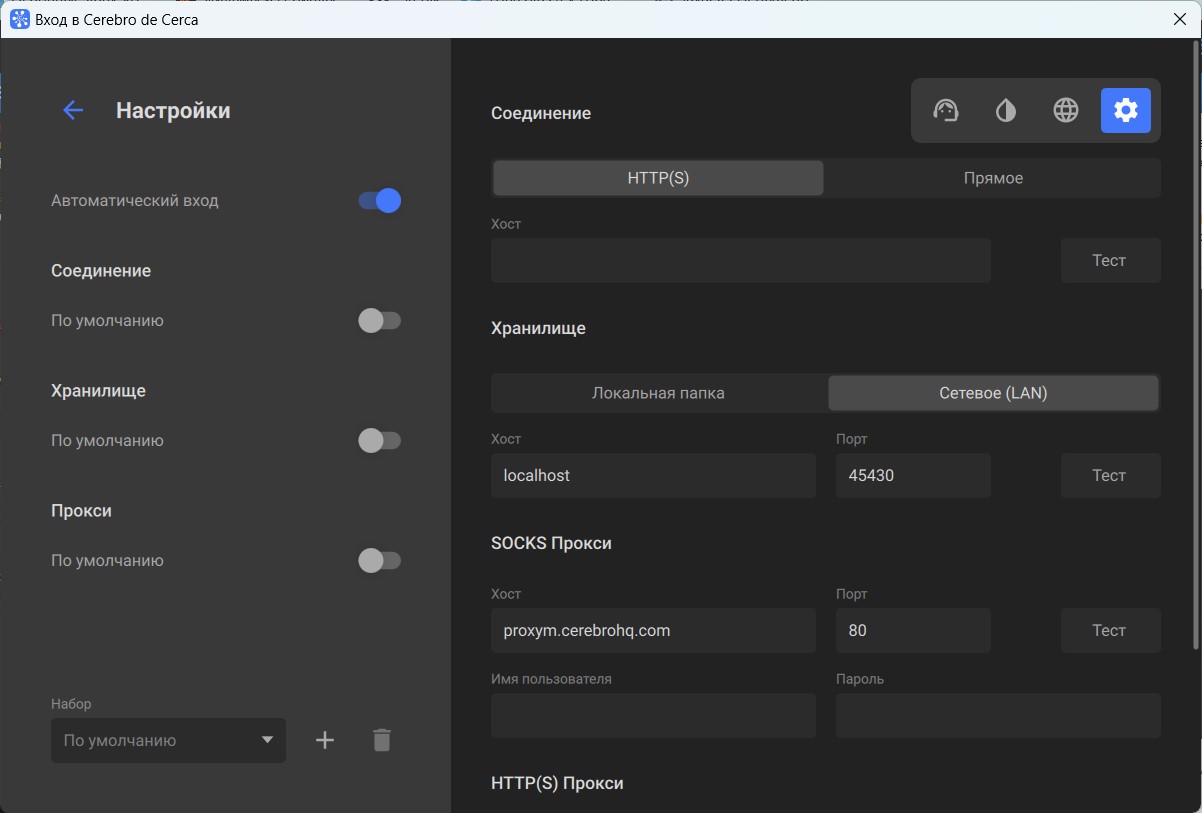The width and height of the screenshot is (1202, 813).
Task: Click the empty Соединение Хост field
Action: point(741,260)
